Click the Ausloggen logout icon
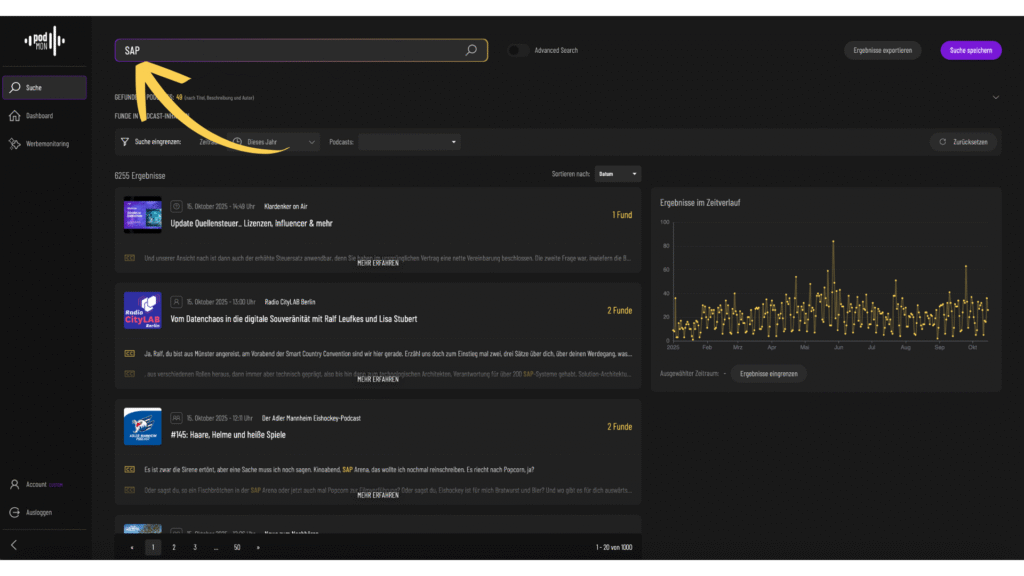 point(15,512)
